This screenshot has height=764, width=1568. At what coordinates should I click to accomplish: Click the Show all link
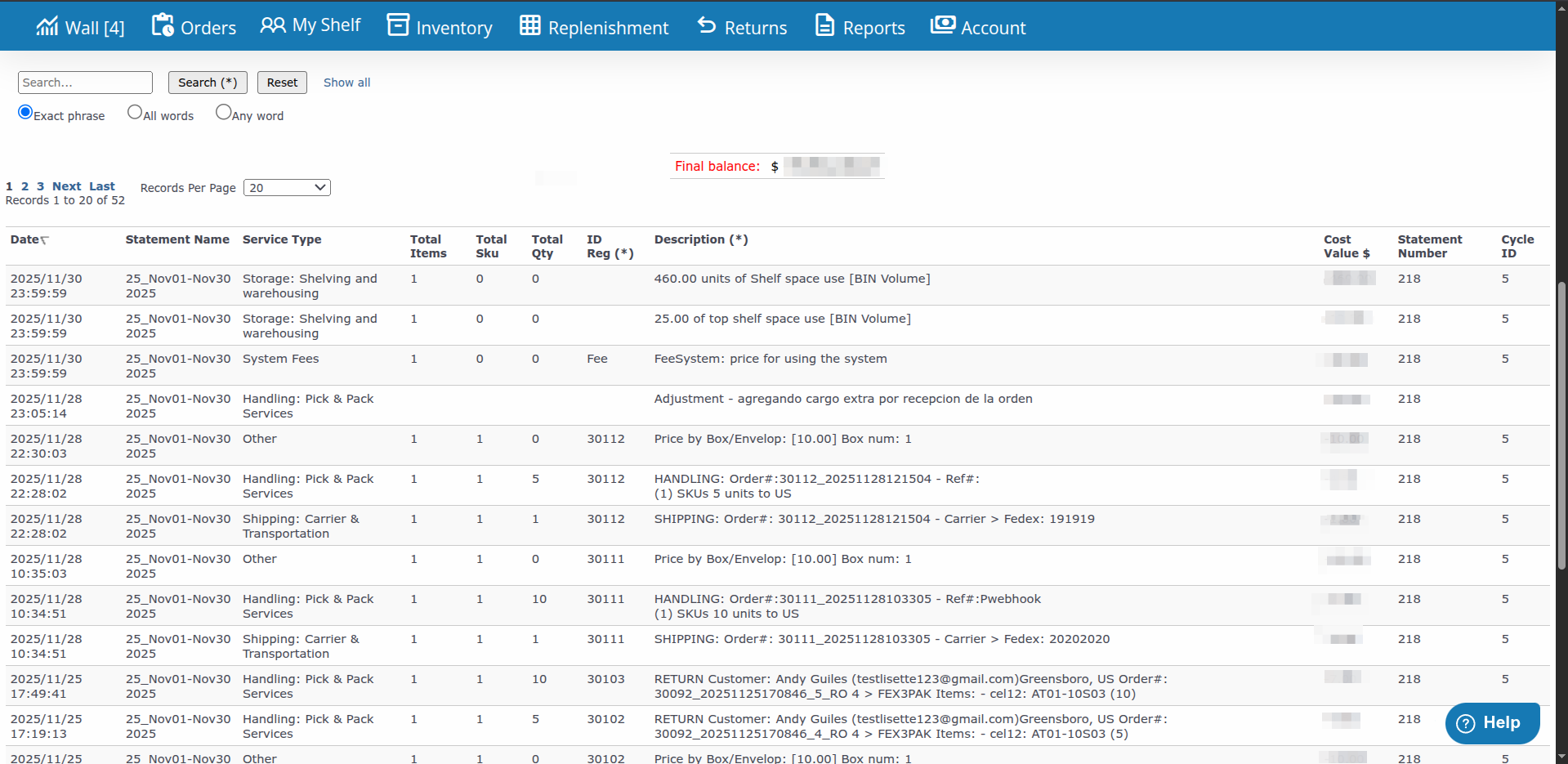(x=346, y=83)
